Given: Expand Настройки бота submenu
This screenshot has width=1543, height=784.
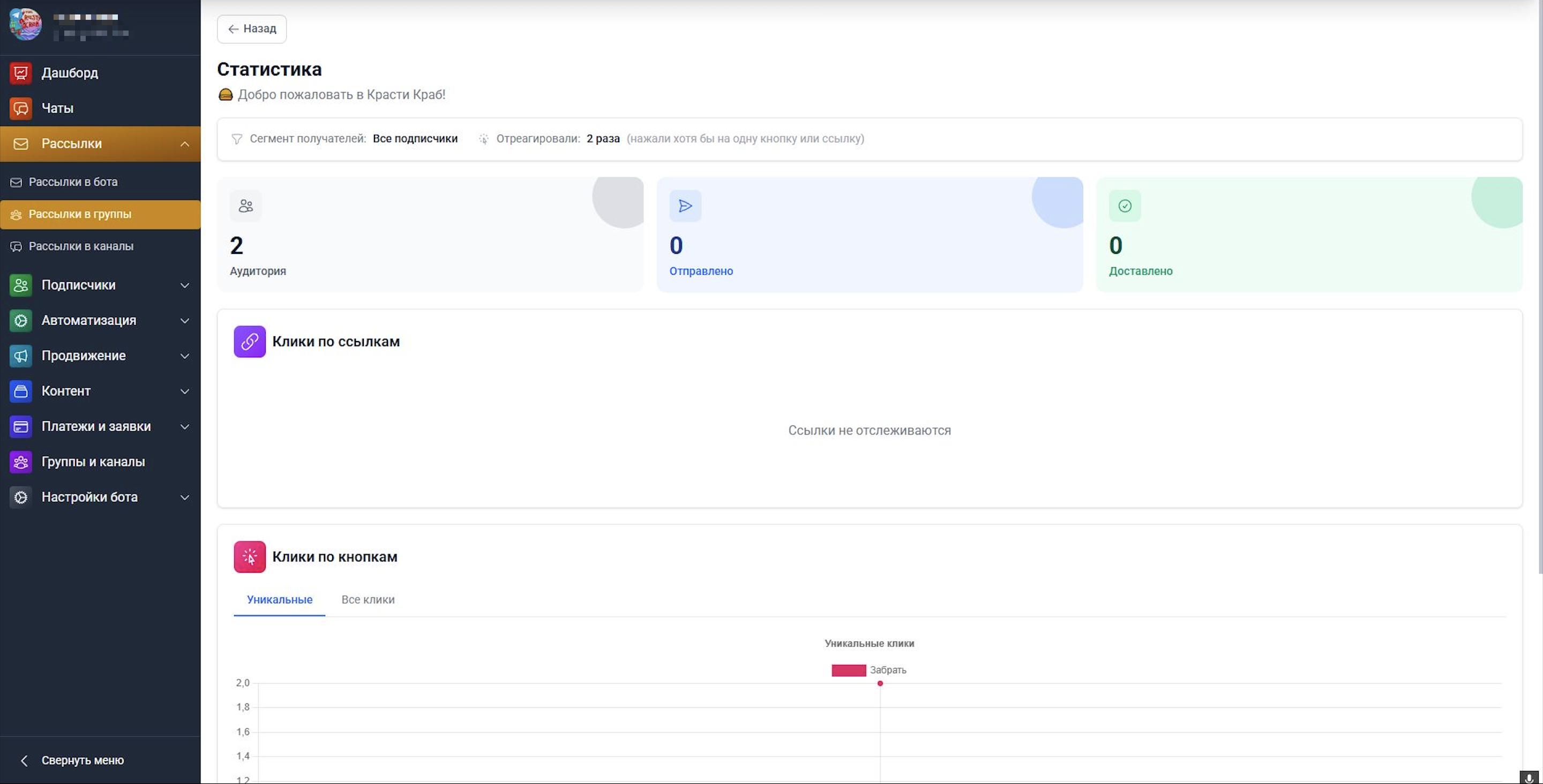Looking at the screenshot, I should coord(184,497).
